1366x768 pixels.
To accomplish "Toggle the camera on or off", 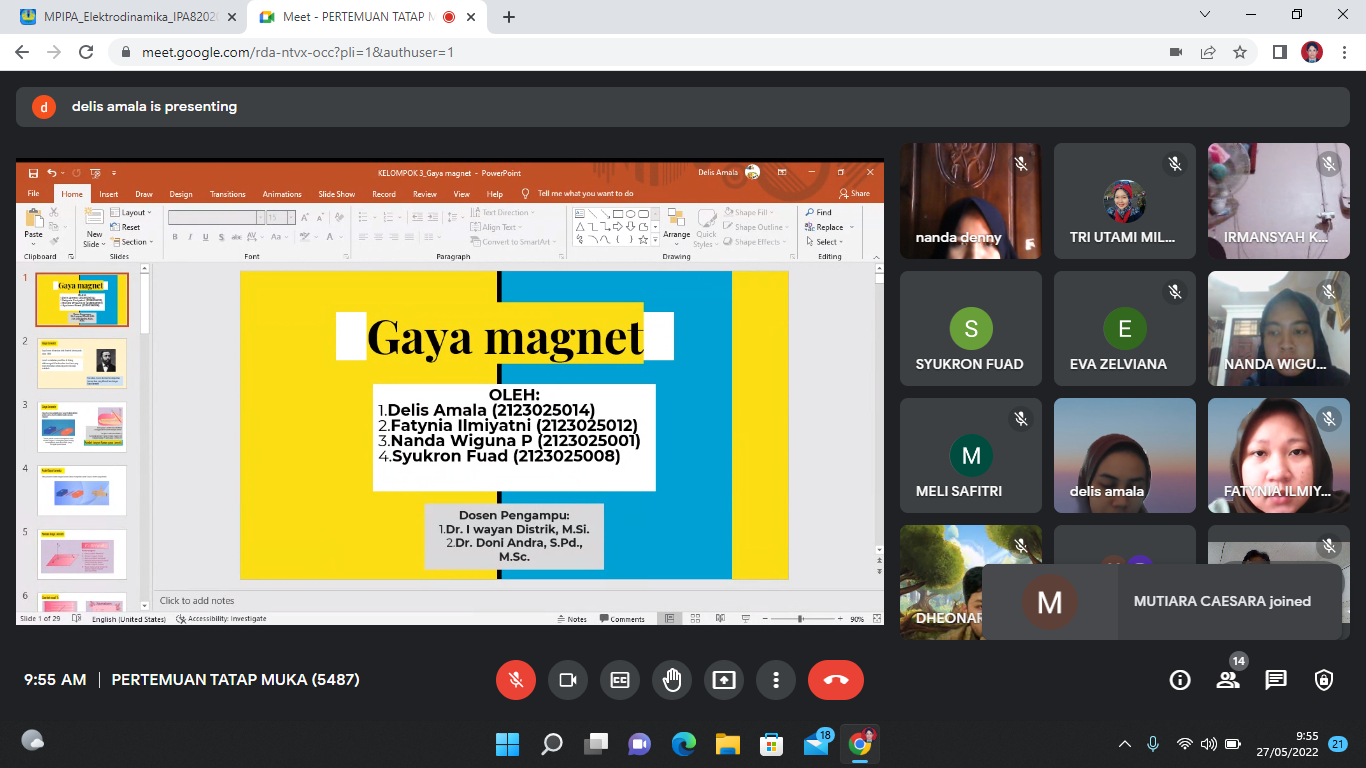I will click(x=568, y=680).
